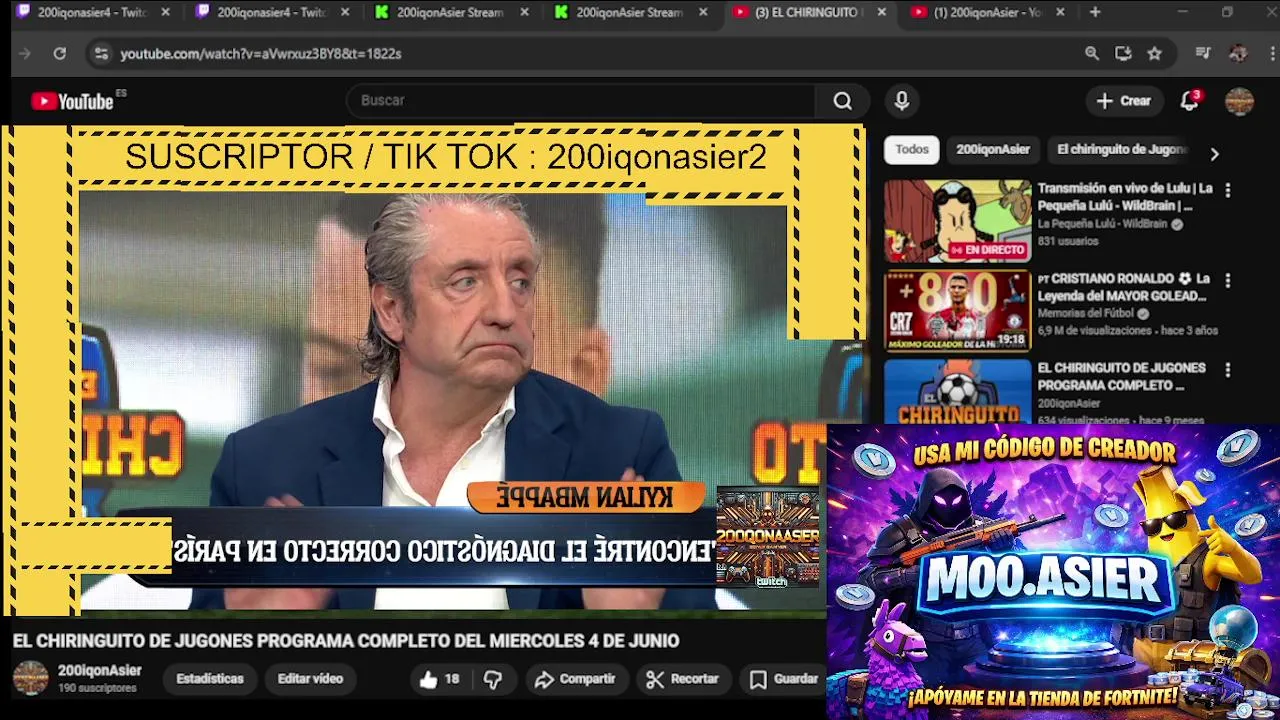Image resolution: width=1280 pixels, height=720 pixels.
Task: Click the zoom magnifier icon in address bar
Action: (x=1092, y=53)
